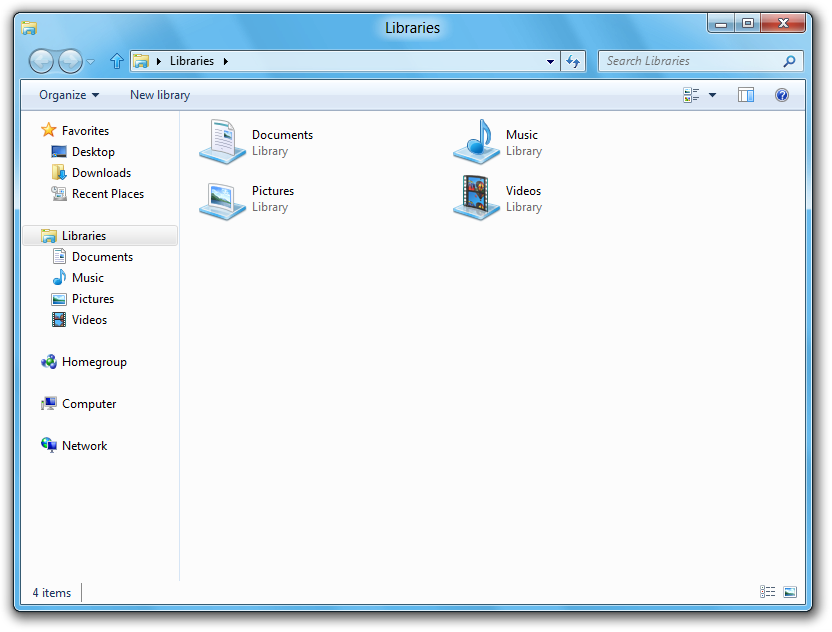Switch to large icons view in status bar
Screen dimensions: 832x632
(790, 592)
